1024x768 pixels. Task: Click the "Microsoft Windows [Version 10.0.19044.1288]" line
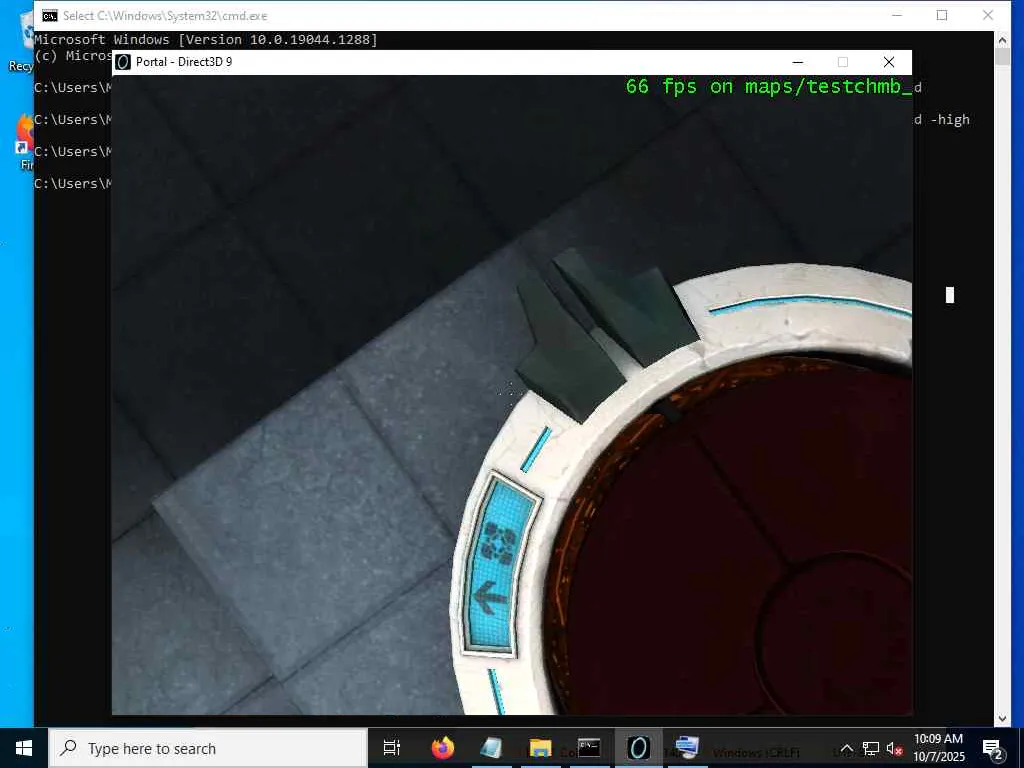(x=206, y=40)
